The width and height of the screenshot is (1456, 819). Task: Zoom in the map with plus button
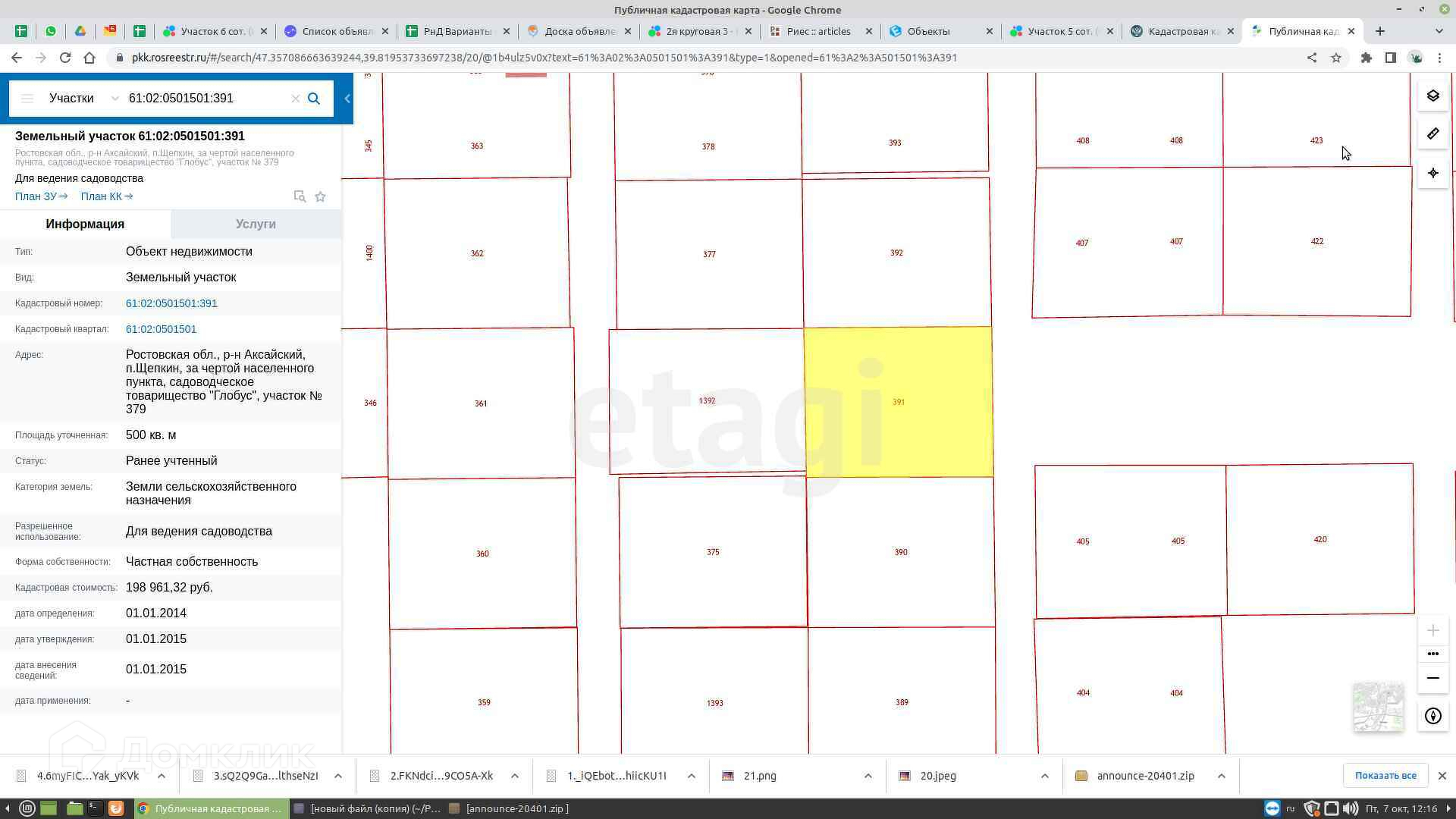click(1432, 630)
